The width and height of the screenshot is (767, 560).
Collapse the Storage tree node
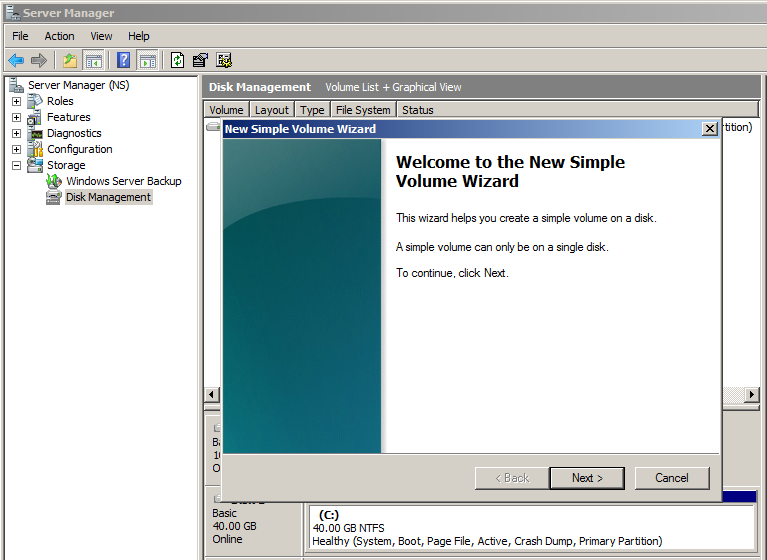[17, 165]
